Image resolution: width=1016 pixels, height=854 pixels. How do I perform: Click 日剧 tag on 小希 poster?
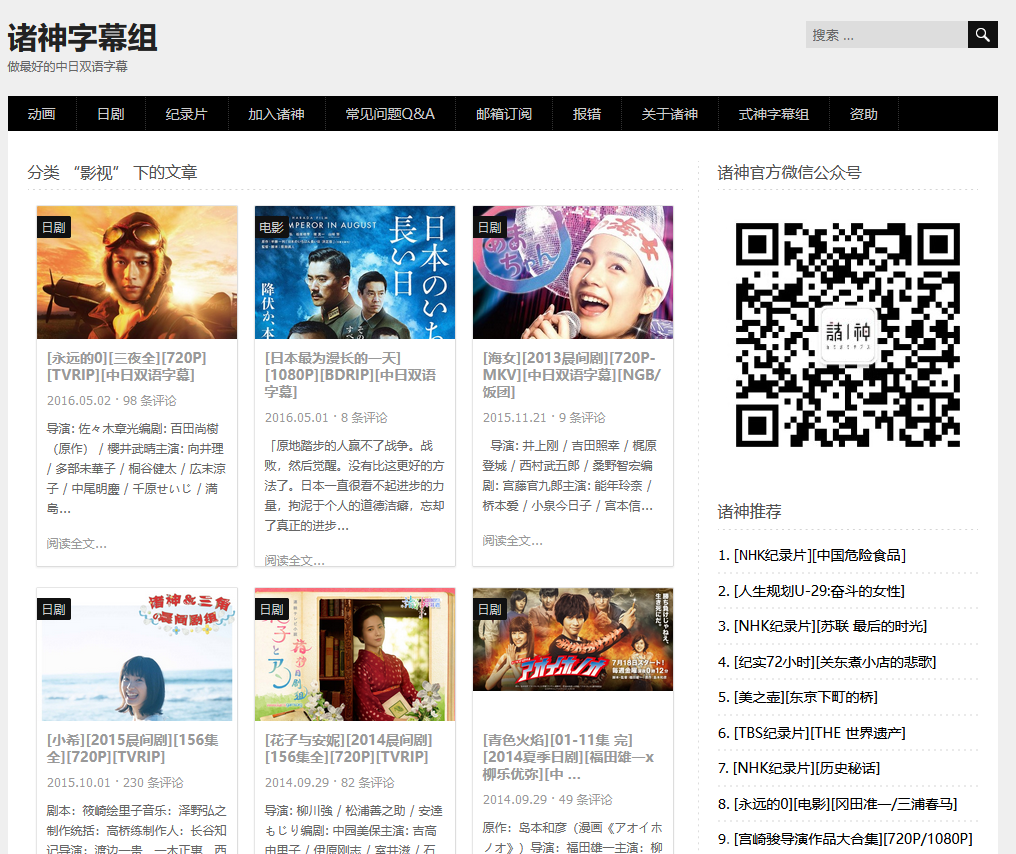click(54, 610)
